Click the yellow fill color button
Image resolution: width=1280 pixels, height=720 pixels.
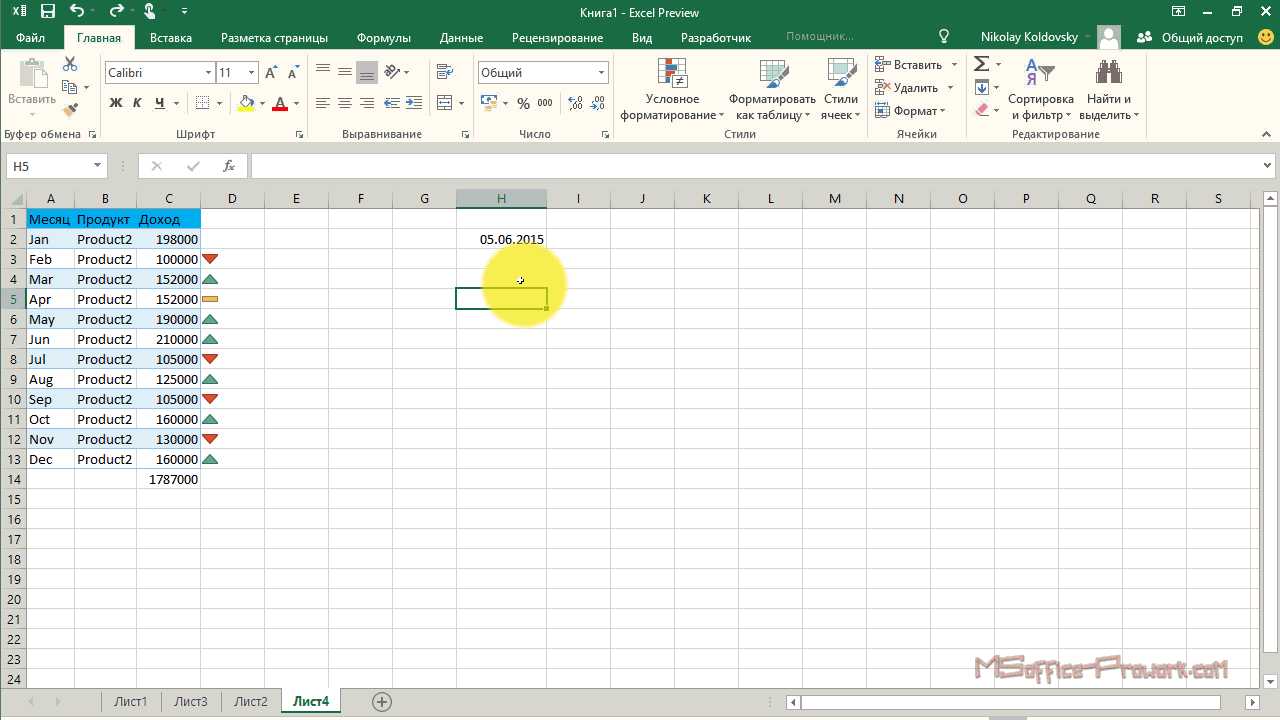pos(246,103)
